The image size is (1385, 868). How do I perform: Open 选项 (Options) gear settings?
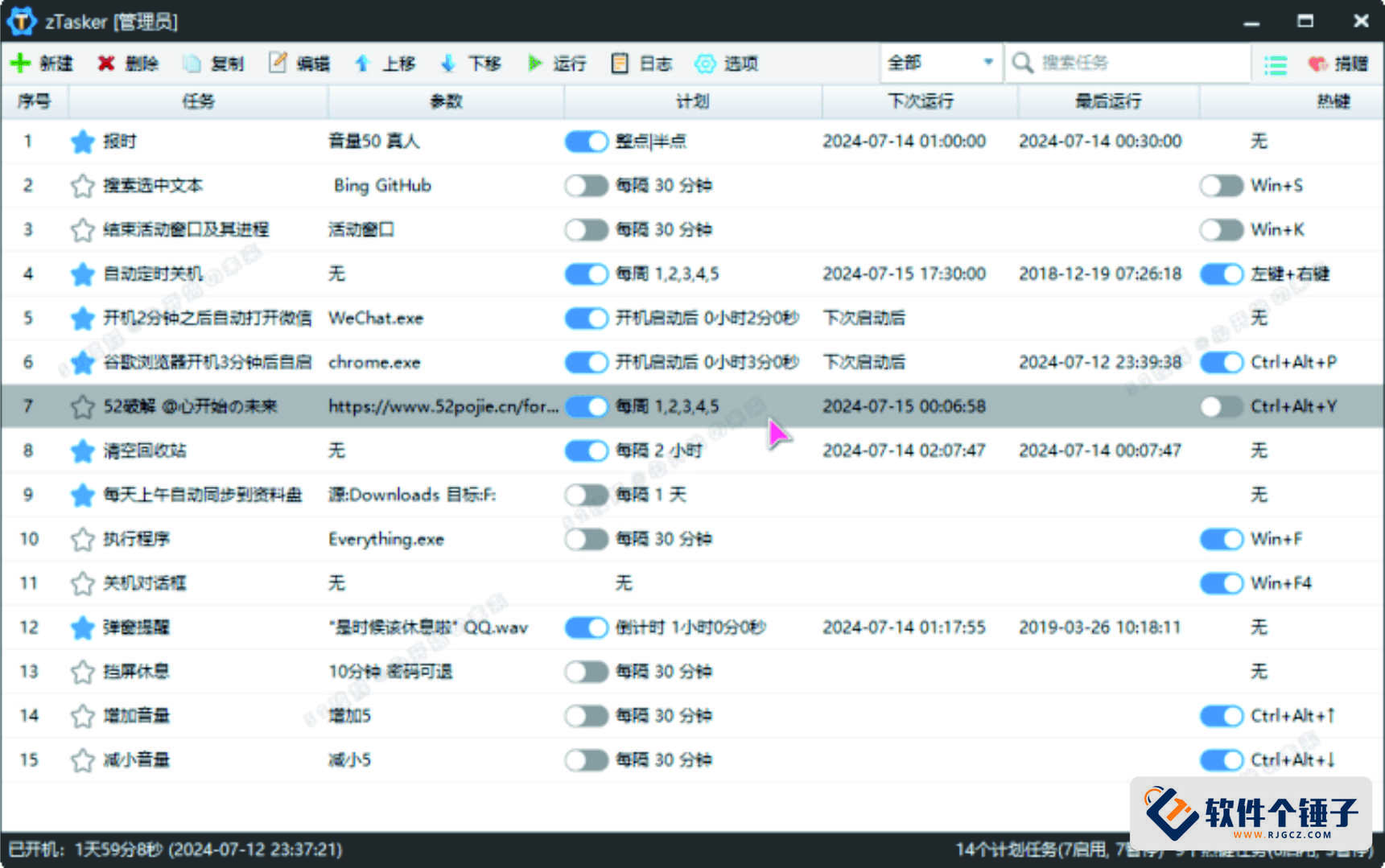click(x=705, y=63)
